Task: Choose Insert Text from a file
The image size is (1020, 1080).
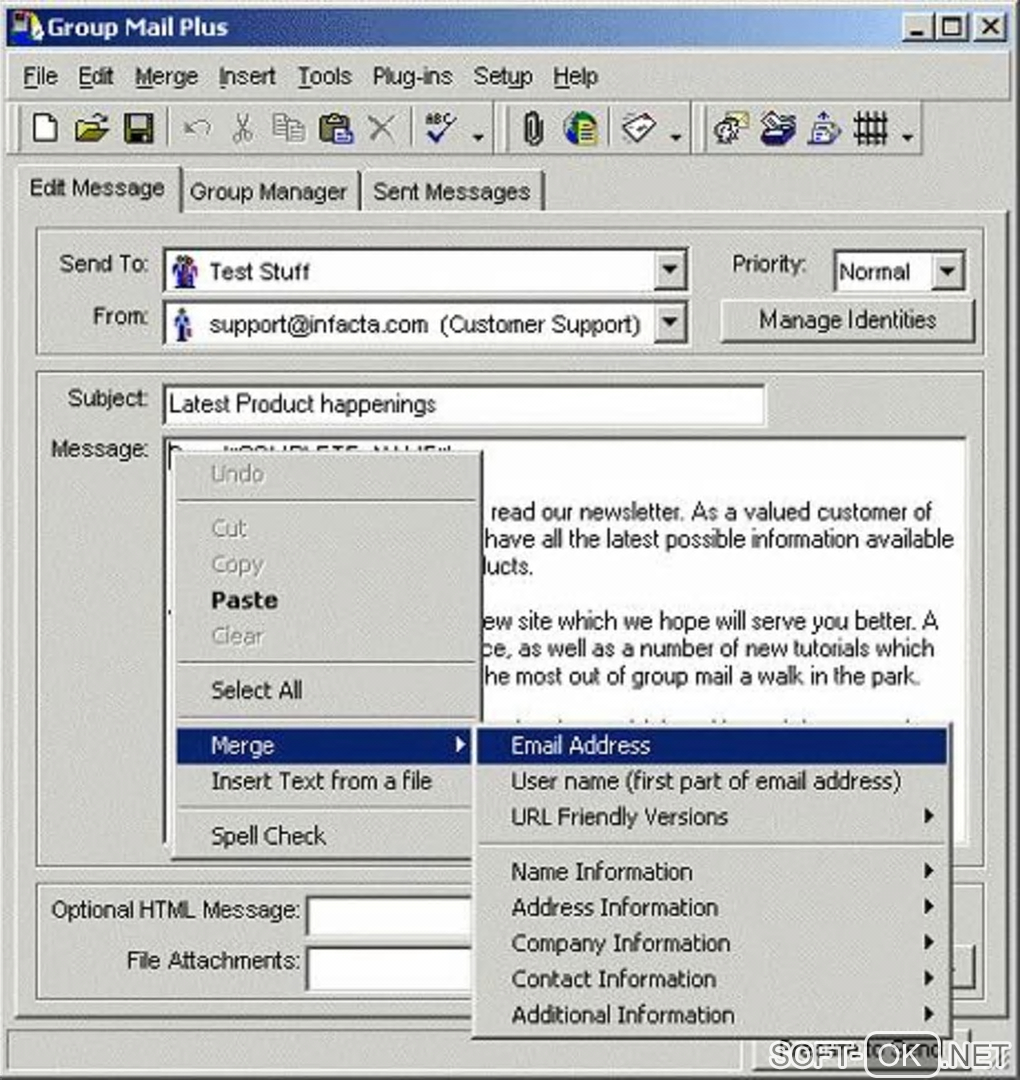Action: point(324,781)
